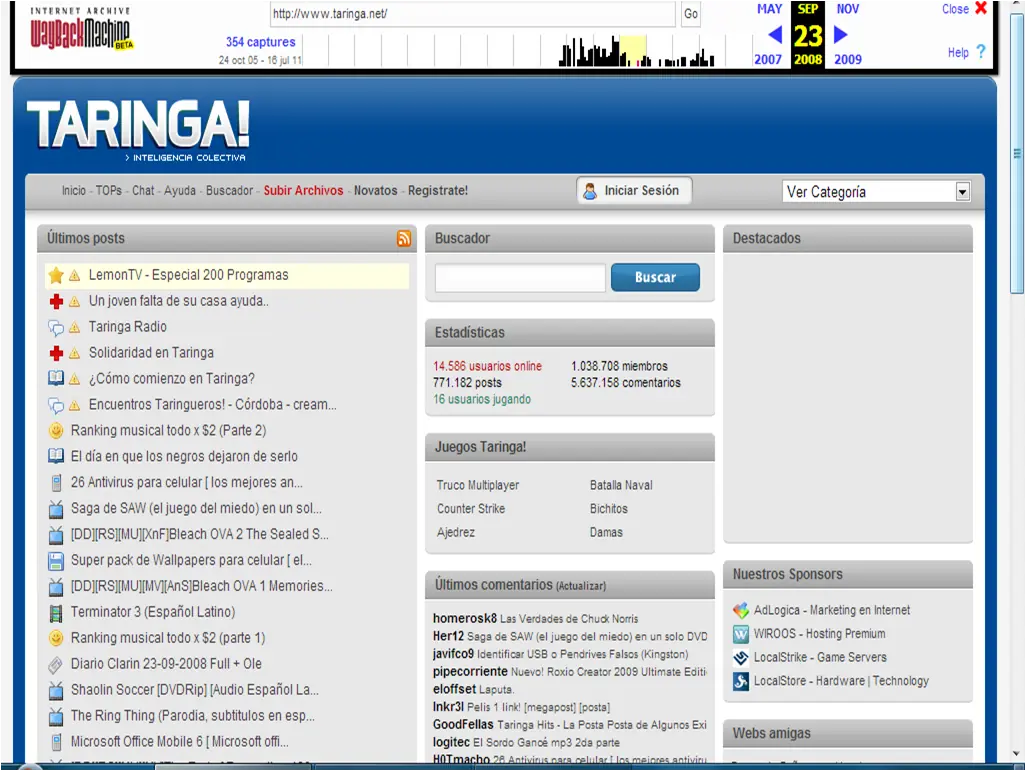This screenshot has width=1026, height=771.
Task: Click the WIROOS sponsor icon
Action: (741, 634)
